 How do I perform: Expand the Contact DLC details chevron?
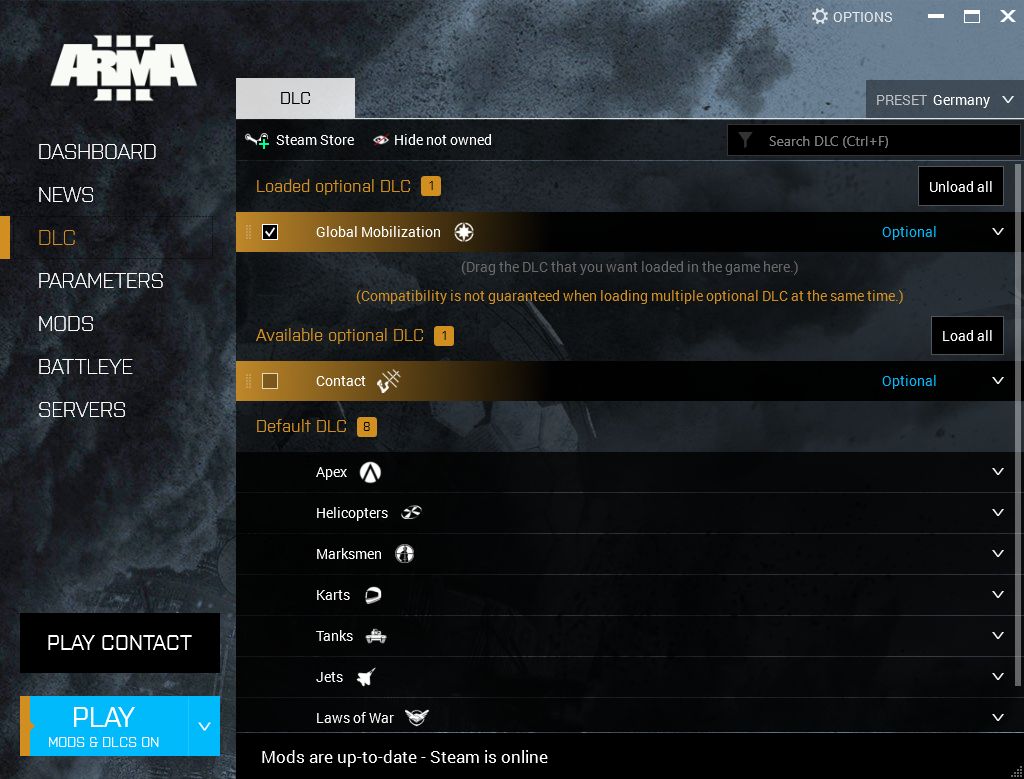point(998,380)
